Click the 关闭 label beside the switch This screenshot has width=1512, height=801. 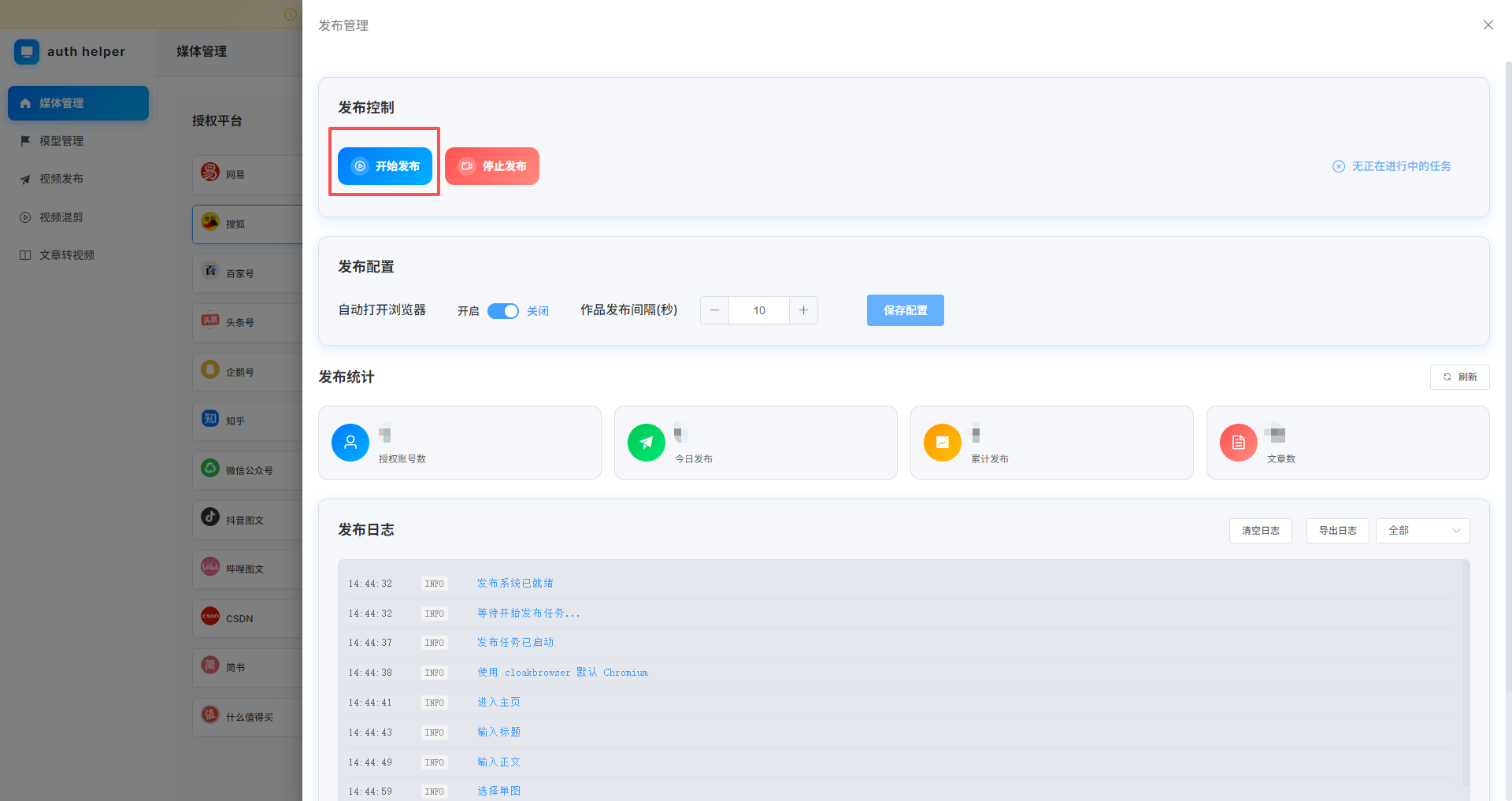point(538,311)
